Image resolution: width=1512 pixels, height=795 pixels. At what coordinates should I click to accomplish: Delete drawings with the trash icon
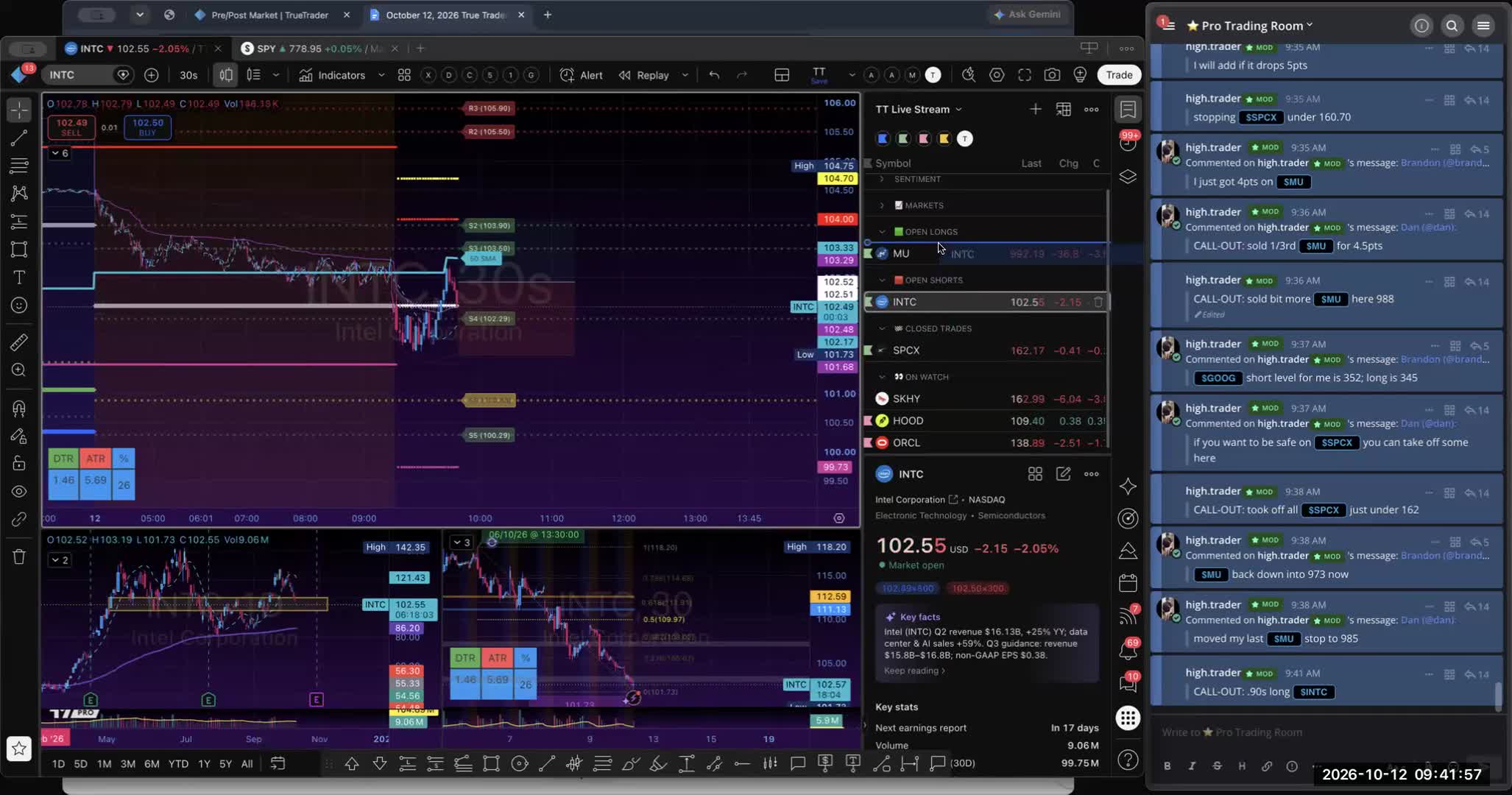click(x=19, y=556)
